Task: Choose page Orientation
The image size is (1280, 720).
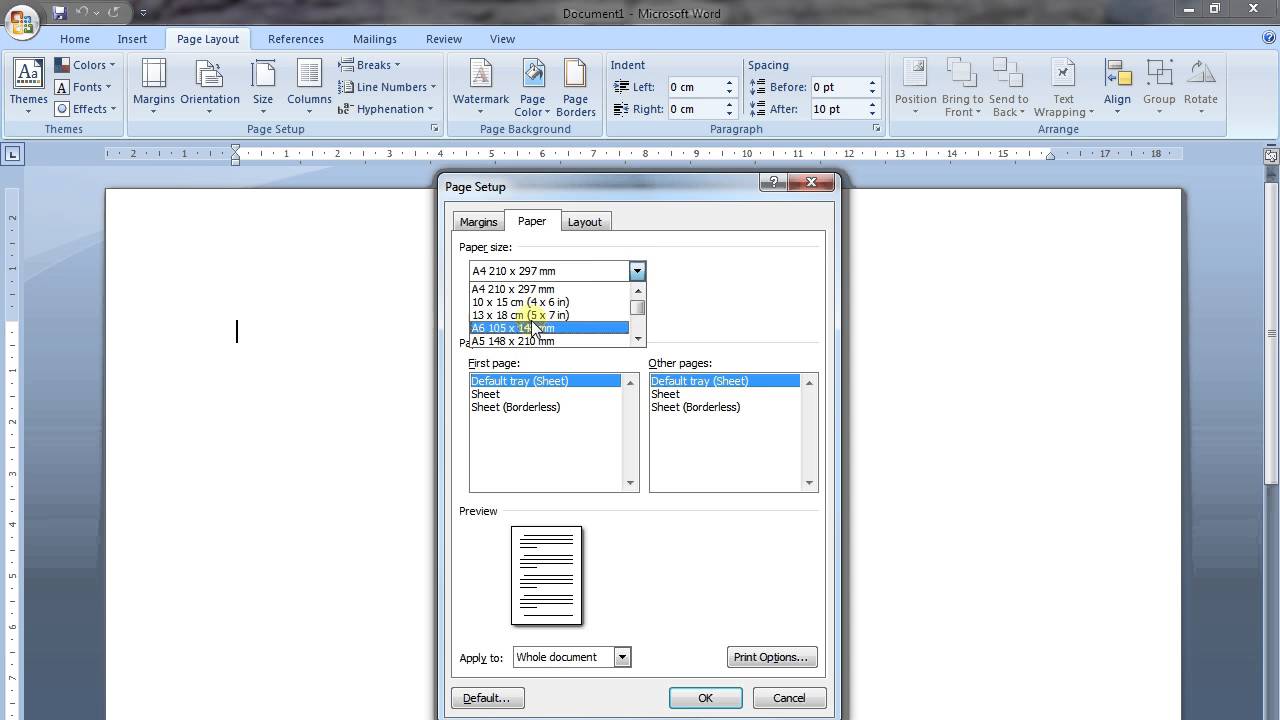Action: (x=209, y=86)
